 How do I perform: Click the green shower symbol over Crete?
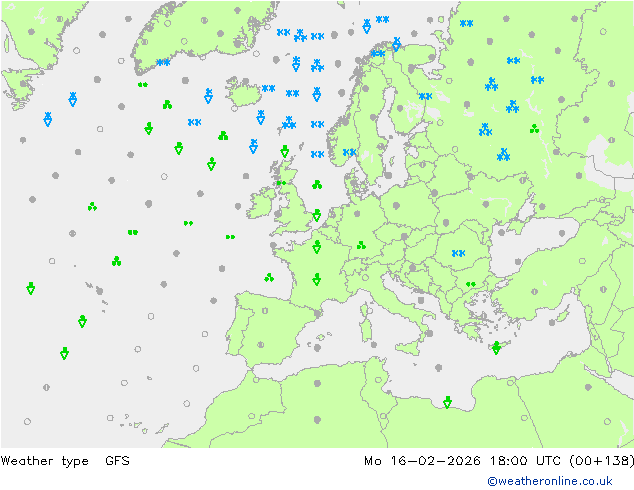click(496, 348)
